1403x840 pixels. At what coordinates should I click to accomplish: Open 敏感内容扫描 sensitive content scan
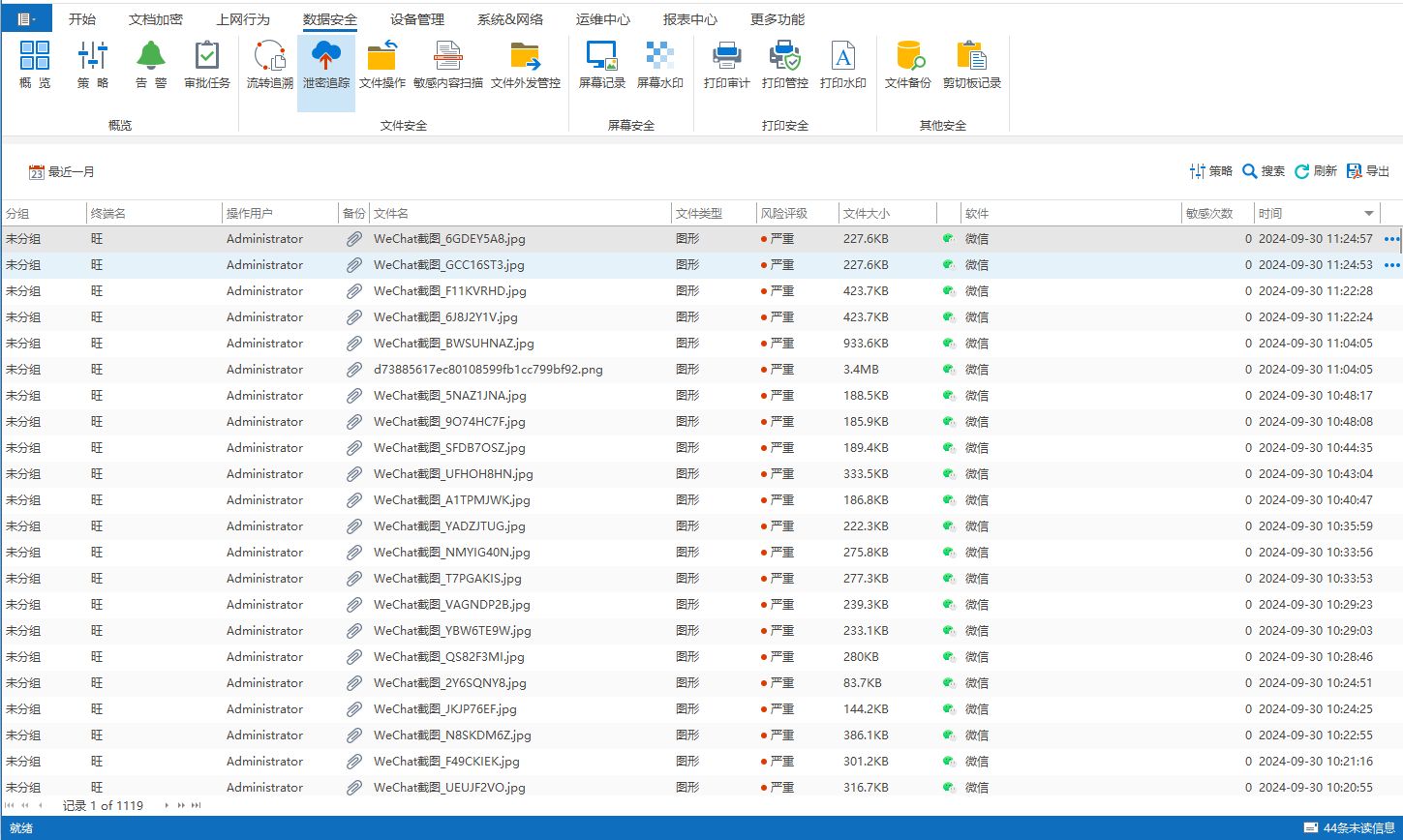(447, 66)
